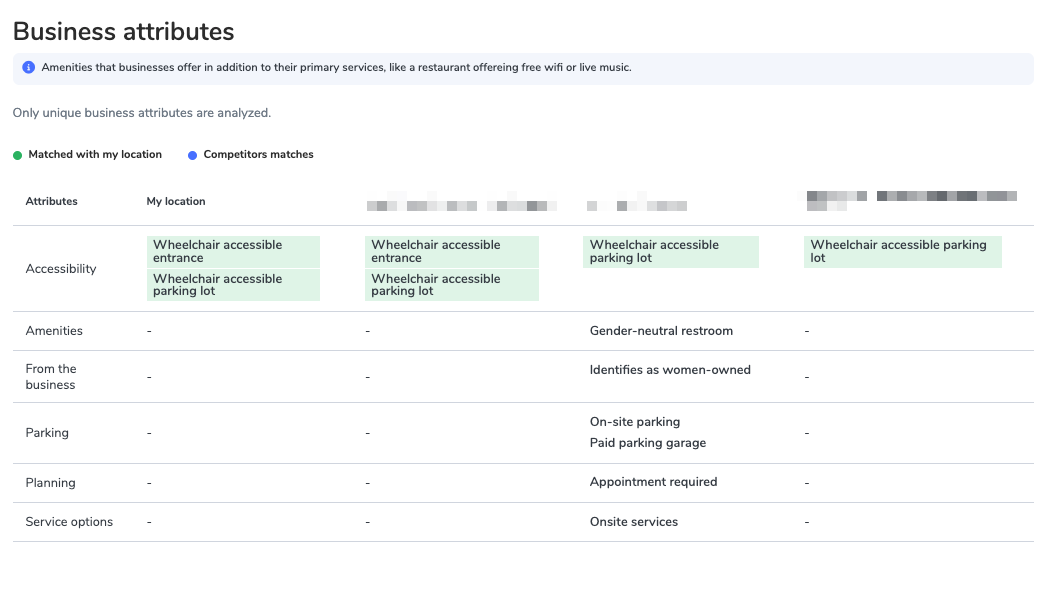
Task: Select the Accessibility row label
Action: coord(61,269)
